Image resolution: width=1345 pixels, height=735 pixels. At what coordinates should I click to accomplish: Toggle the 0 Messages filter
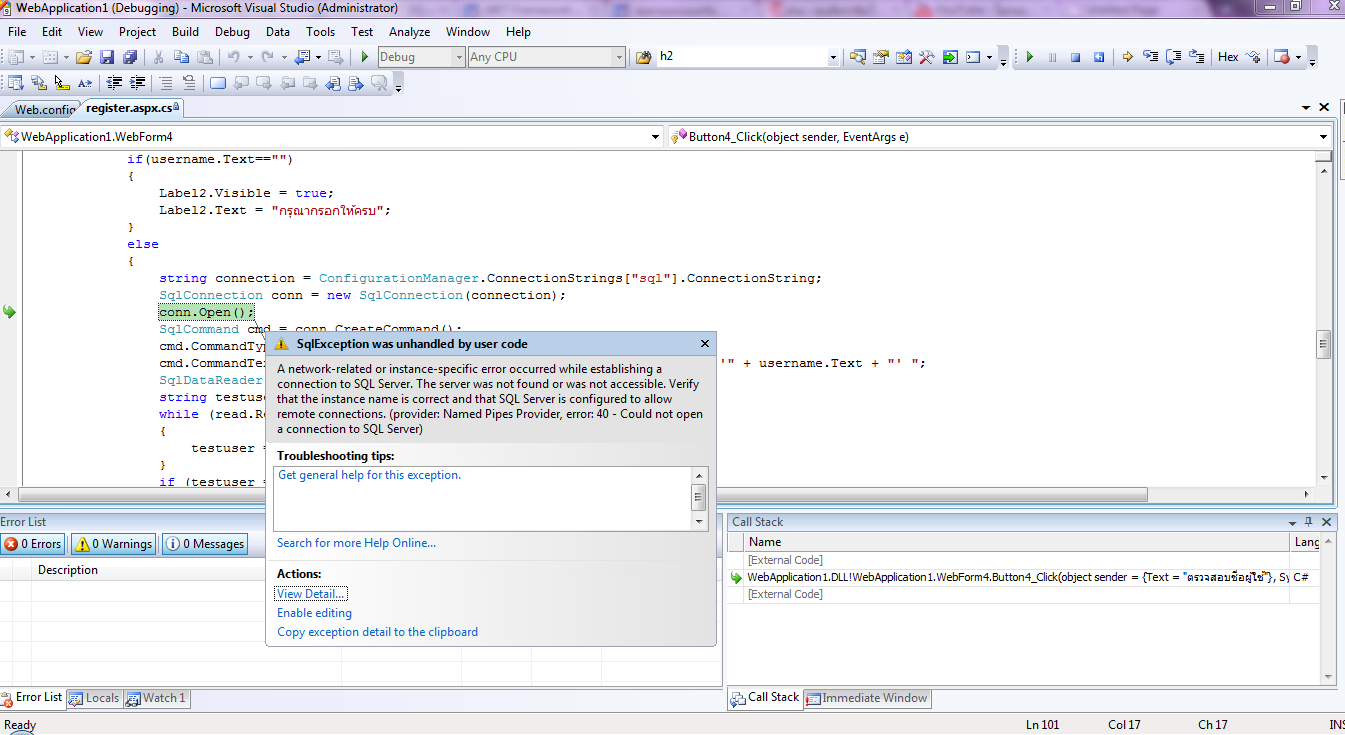[204, 544]
